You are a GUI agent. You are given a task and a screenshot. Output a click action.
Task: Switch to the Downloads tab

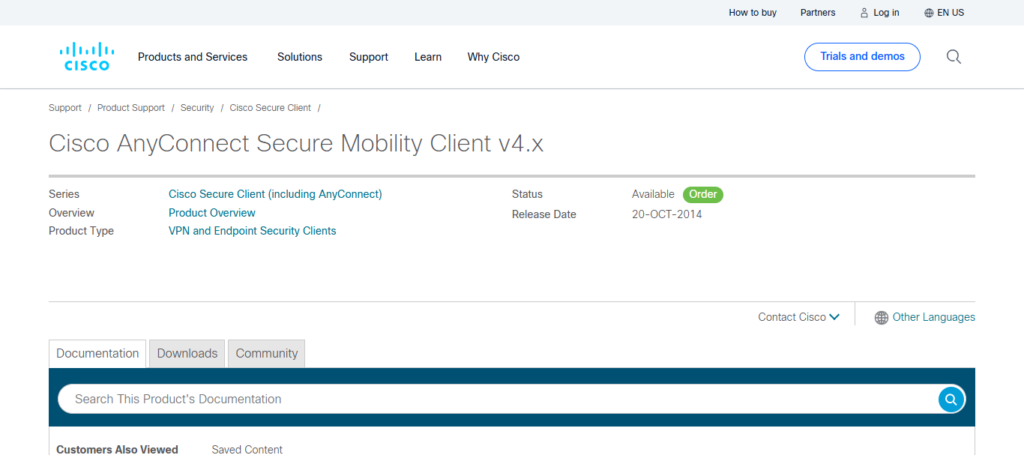187,353
